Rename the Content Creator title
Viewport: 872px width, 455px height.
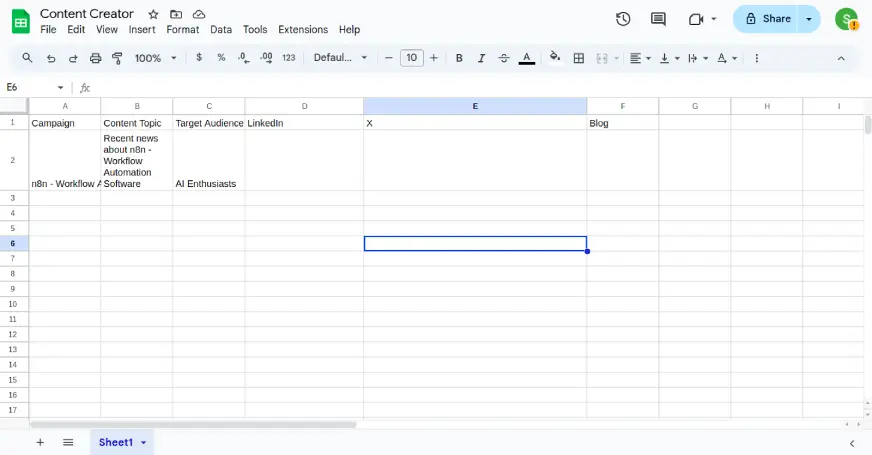click(x=87, y=14)
